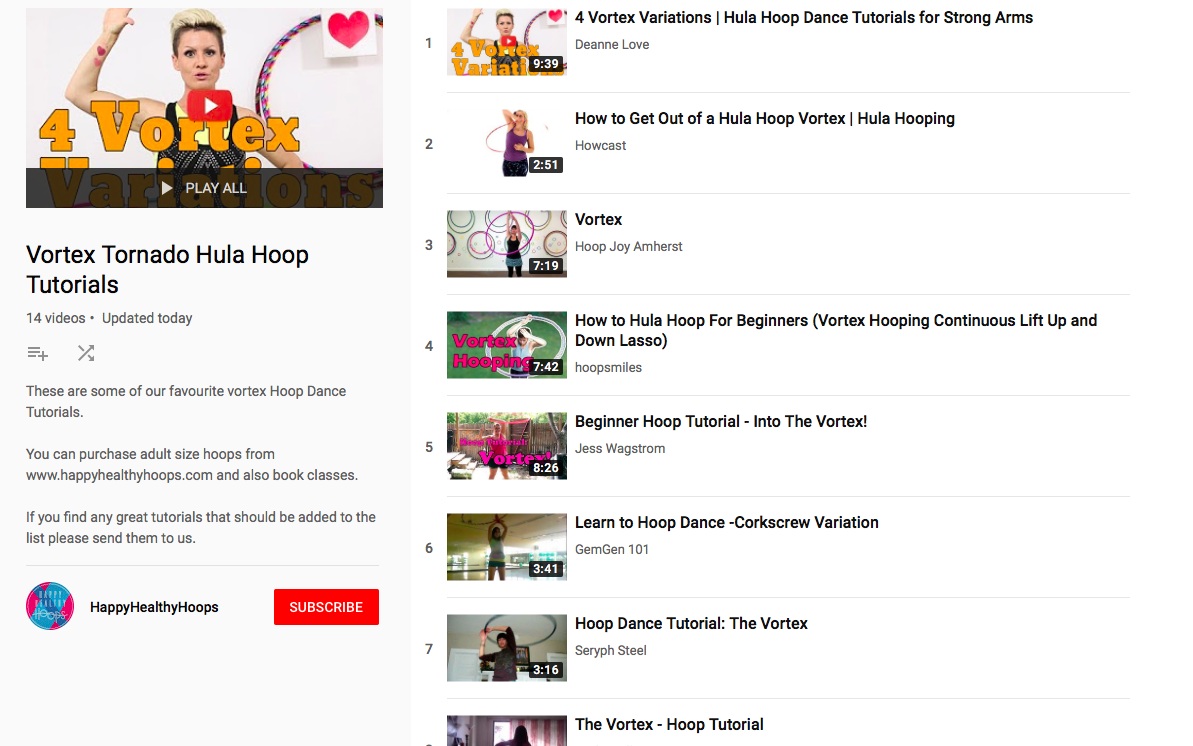Screen dimensions: 1193x746
Task: Visit the Deanne Love channel
Action: (x=612, y=44)
